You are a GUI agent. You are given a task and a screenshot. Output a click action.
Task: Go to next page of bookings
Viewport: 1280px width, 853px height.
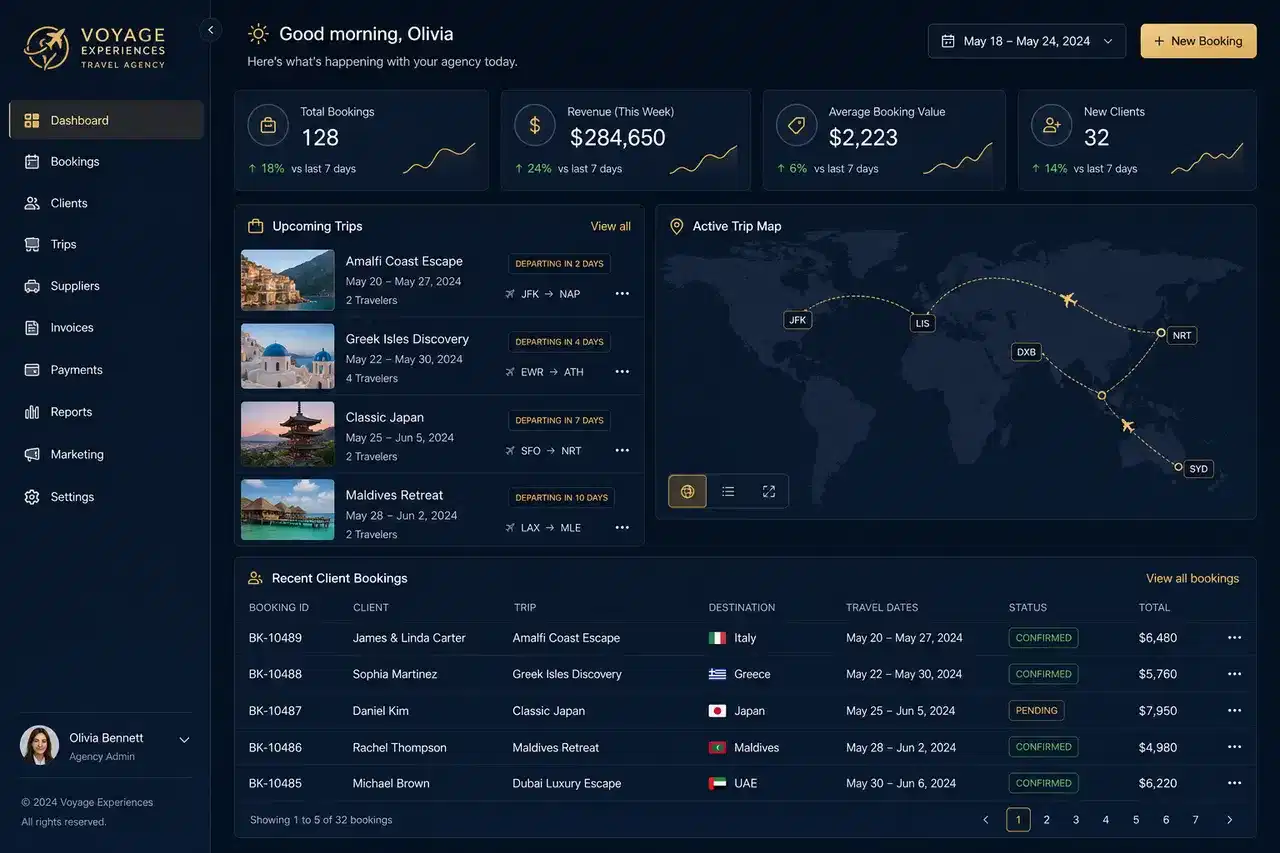1229,820
